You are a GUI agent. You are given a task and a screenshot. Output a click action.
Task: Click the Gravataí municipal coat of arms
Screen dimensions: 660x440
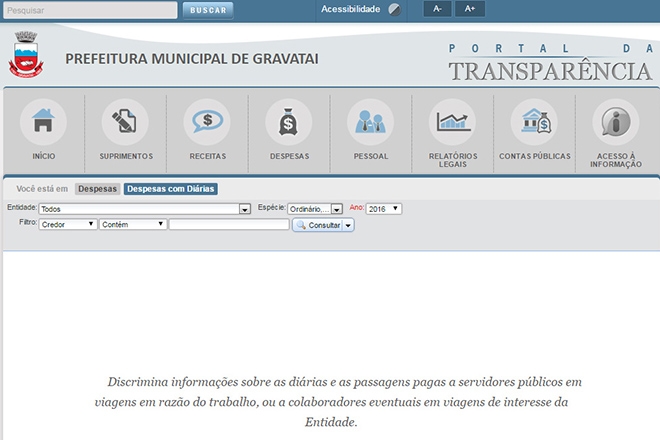click(24, 55)
